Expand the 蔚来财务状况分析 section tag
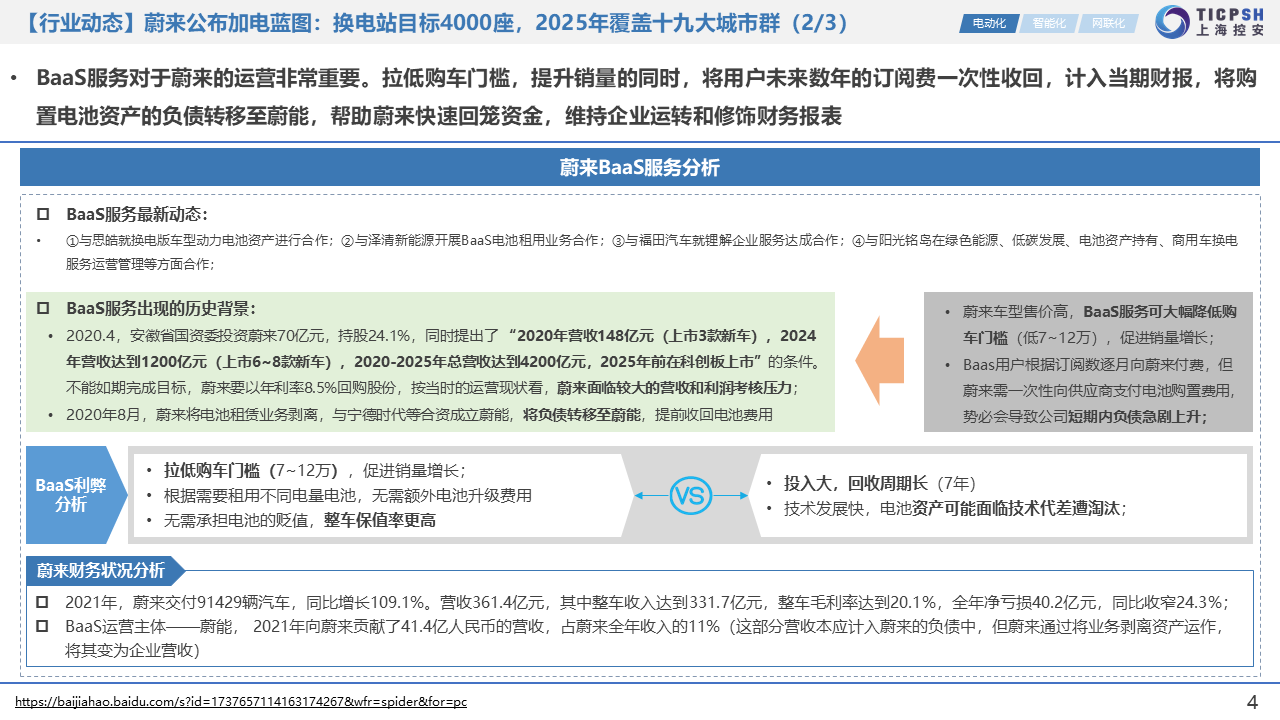 click(x=102, y=570)
